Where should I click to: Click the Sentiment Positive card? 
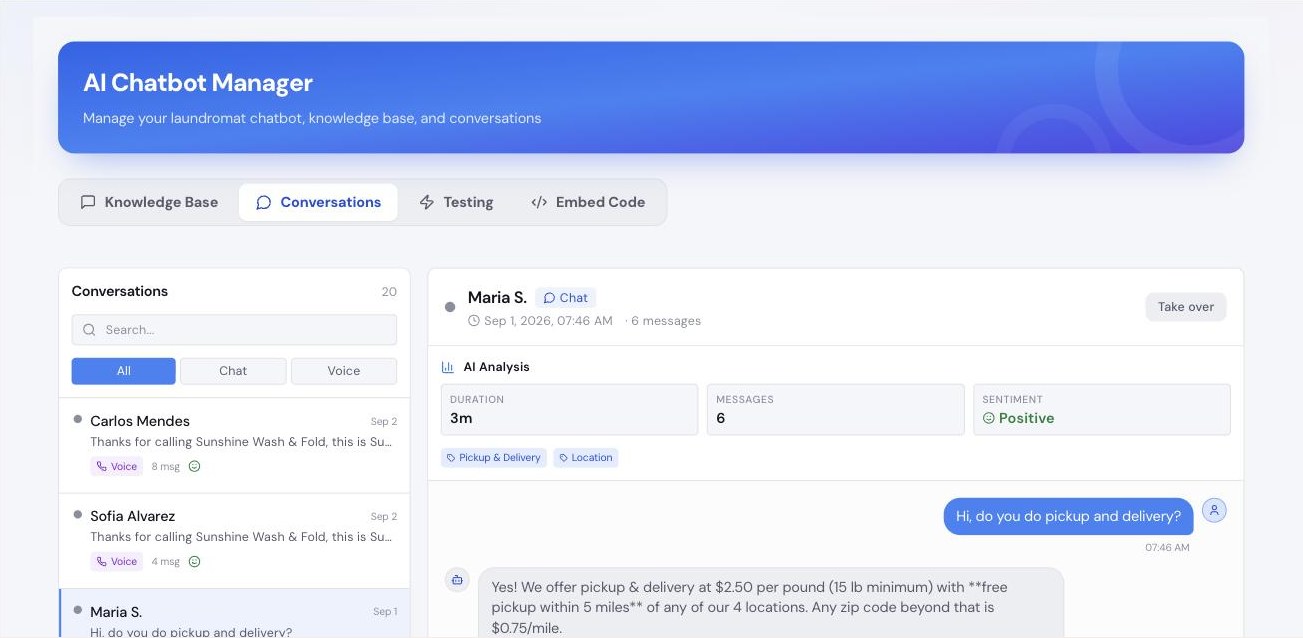coord(1102,409)
